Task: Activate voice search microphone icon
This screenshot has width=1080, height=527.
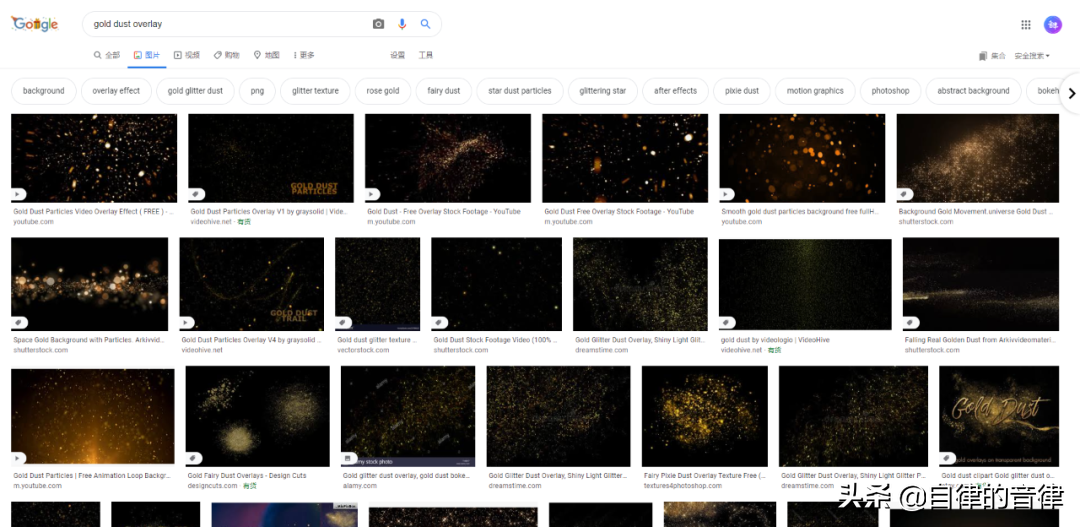Action: point(402,24)
